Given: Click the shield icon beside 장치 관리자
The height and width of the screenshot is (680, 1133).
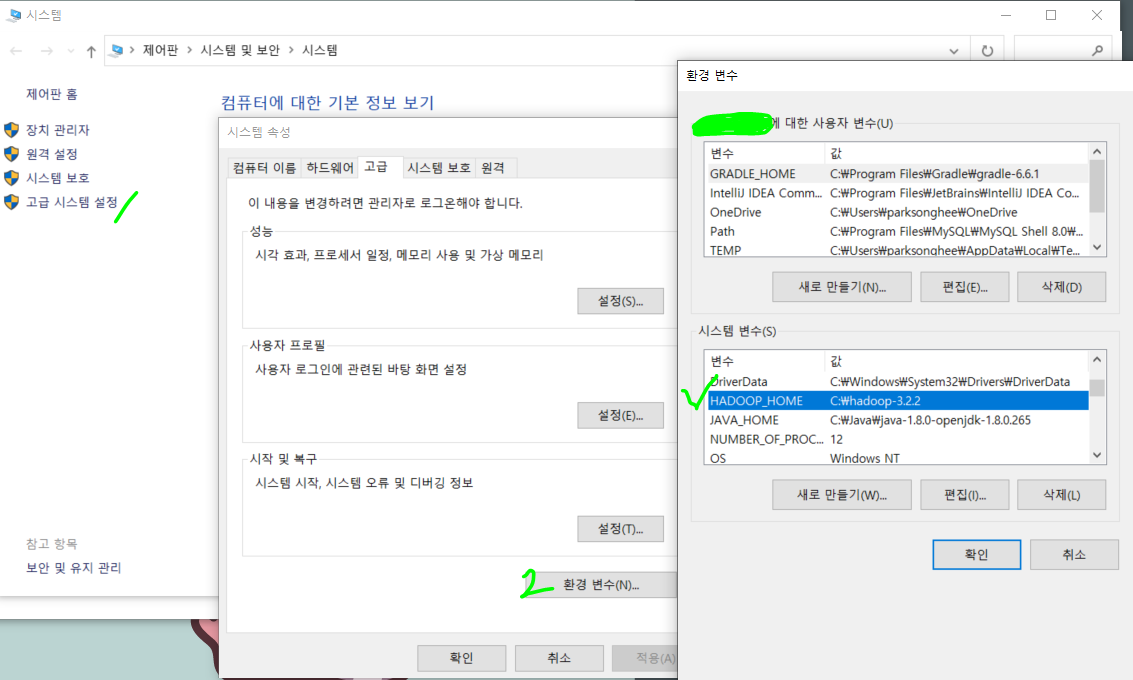Looking at the screenshot, I should click(12, 130).
